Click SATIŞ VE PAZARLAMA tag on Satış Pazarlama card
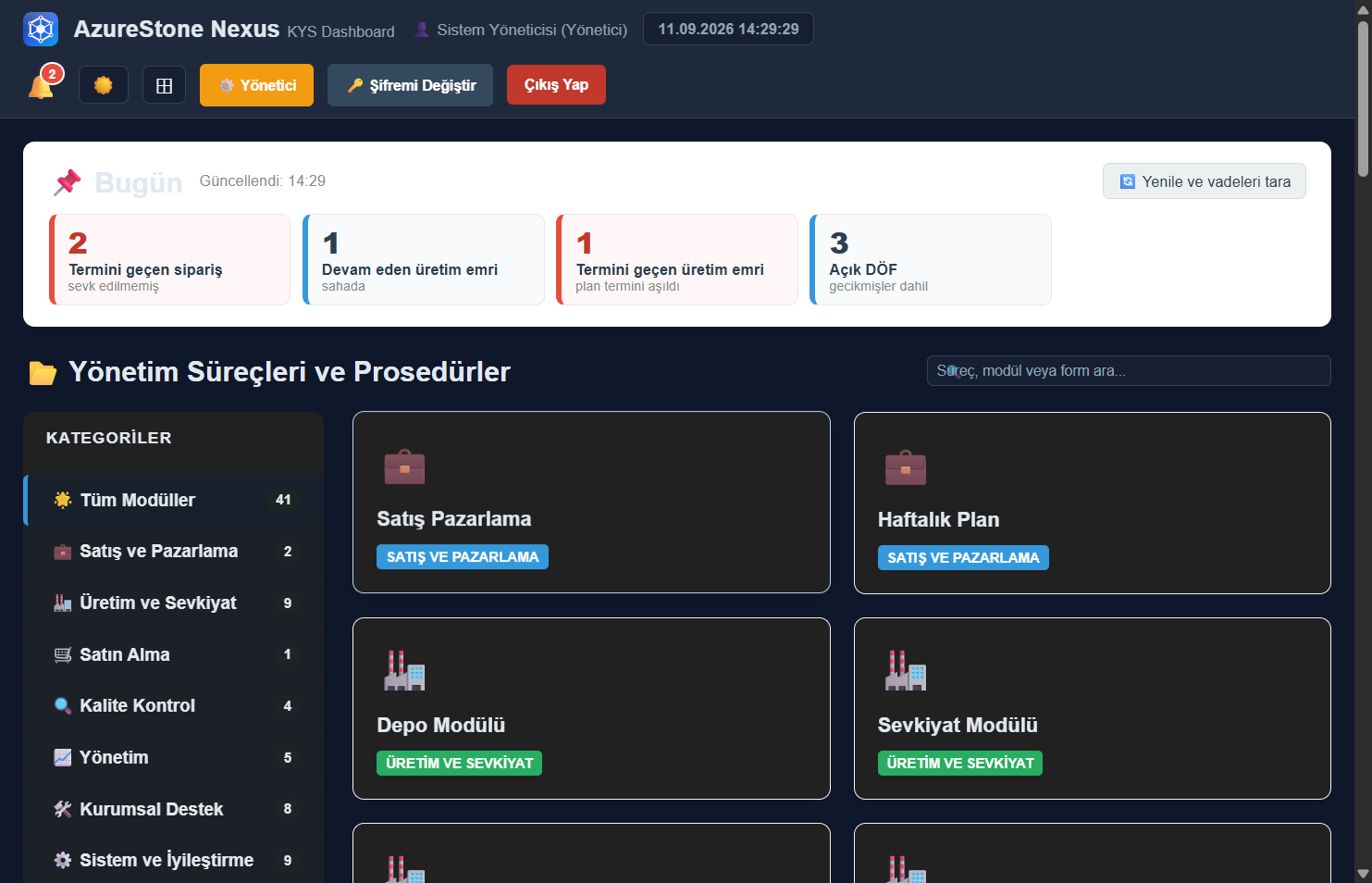The image size is (1372, 883). [x=463, y=557]
